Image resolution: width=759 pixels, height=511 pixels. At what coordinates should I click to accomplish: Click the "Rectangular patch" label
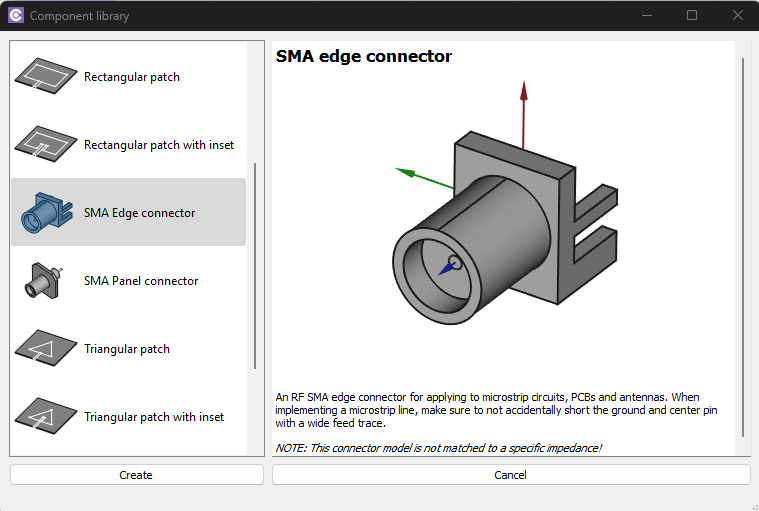(x=132, y=77)
